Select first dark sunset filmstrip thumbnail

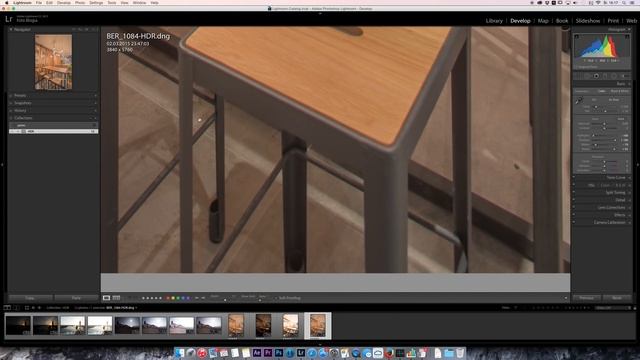(x=18, y=325)
